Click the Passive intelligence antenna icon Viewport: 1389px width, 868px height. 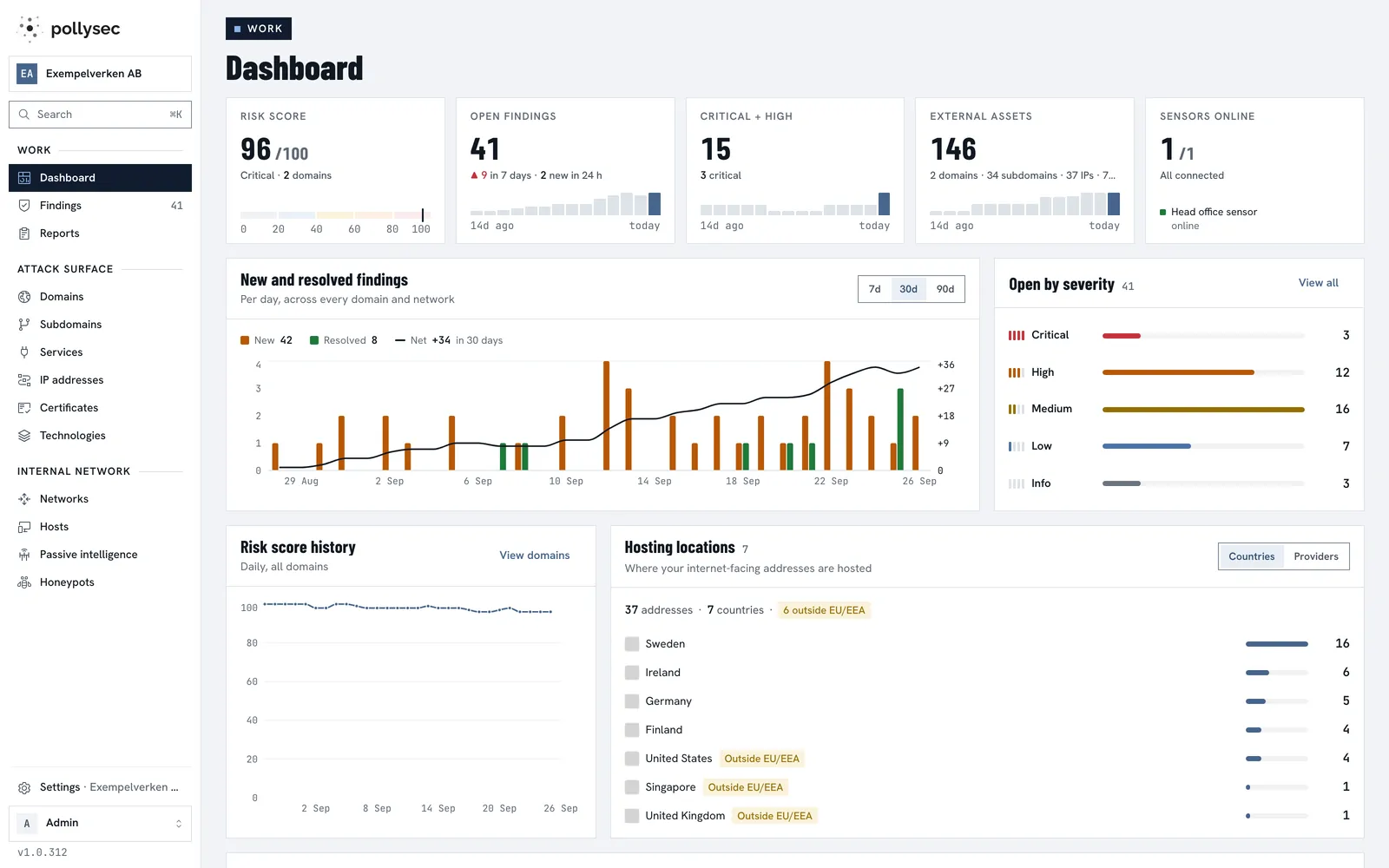(x=24, y=555)
